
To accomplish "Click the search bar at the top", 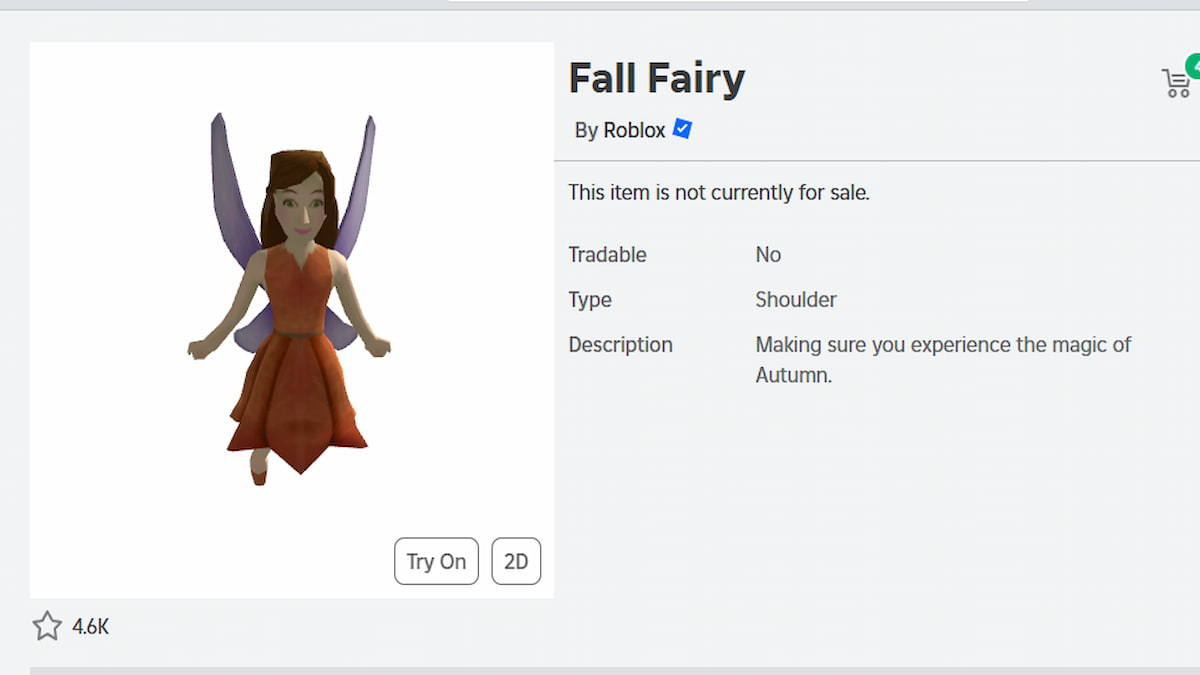I will point(740,4).
